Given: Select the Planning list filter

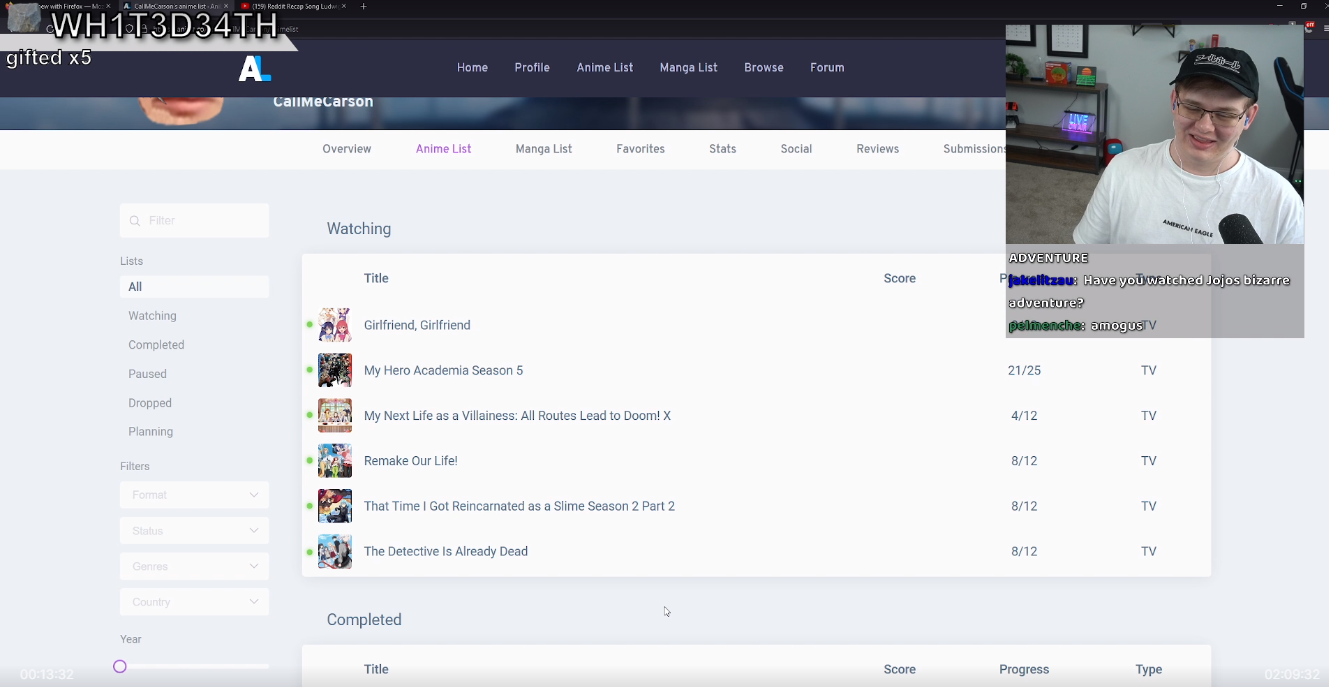Looking at the screenshot, I should [151, 432].
